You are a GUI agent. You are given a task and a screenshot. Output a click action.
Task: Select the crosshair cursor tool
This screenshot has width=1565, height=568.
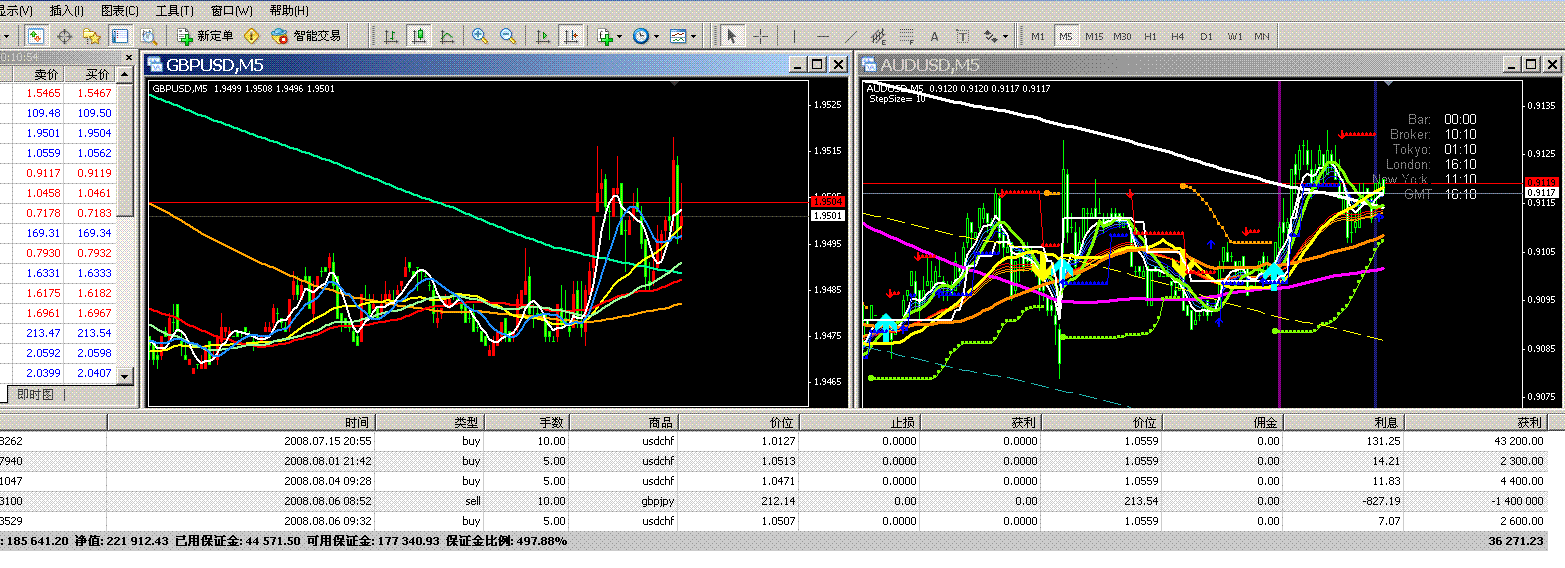[761, 36]
